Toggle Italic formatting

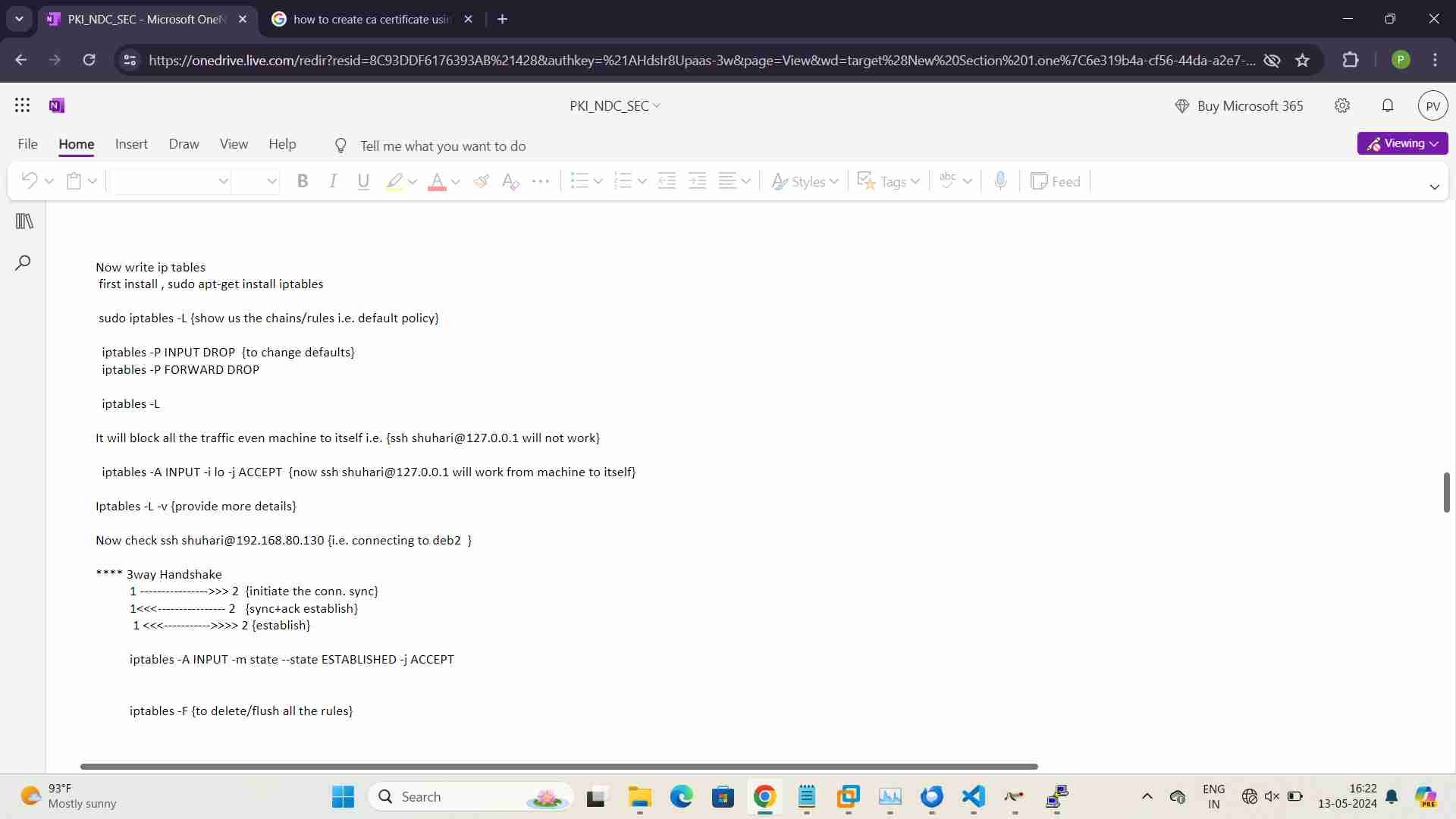click(333, 181)
